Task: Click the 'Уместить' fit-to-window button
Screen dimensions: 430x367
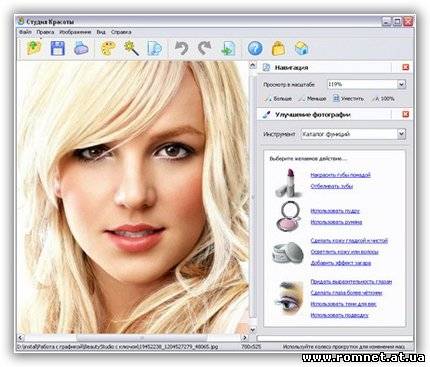Action: pyautogui.click(x=349, y=99)
